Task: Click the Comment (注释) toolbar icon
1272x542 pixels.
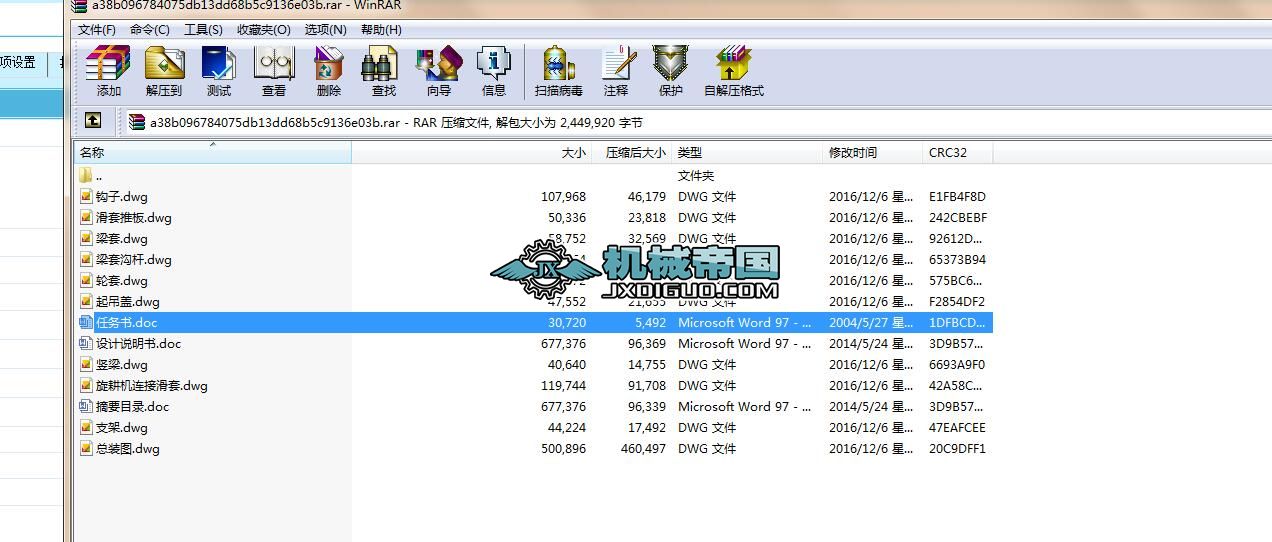Action: (617, 64)
